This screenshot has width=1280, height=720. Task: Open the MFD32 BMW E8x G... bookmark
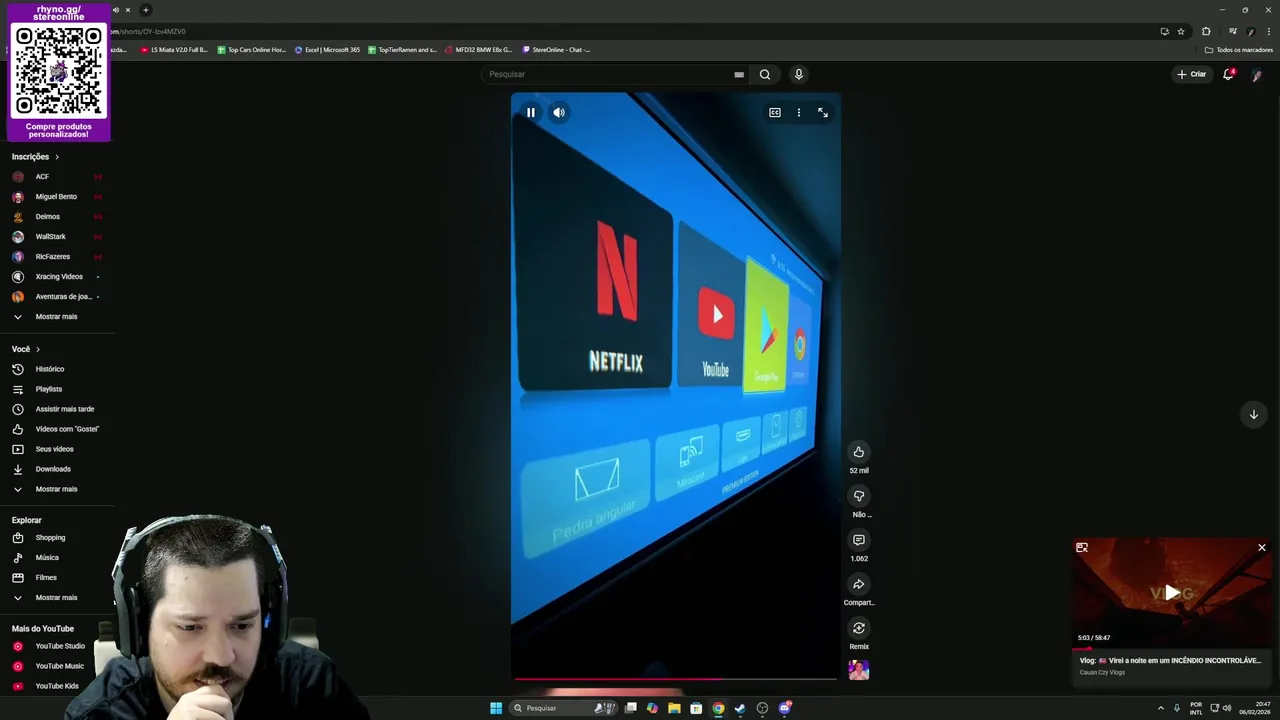tap(479, 50)
